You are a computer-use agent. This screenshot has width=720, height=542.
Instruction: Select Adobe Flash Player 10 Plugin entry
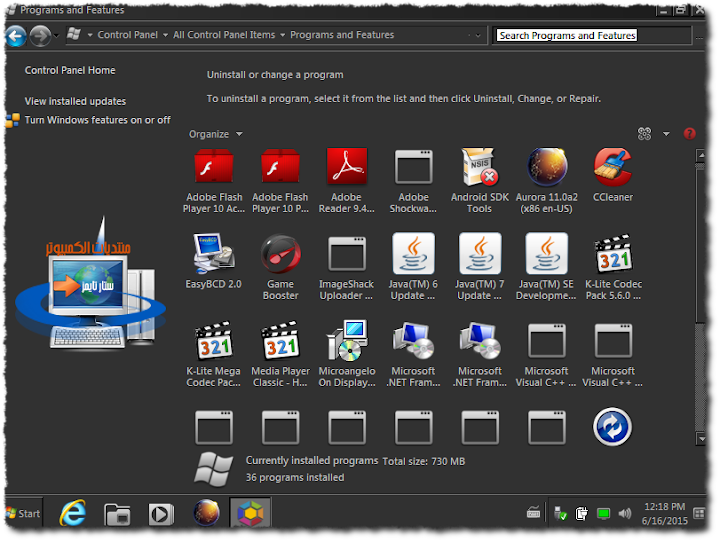pyautogui.click(x=281, y=181)
